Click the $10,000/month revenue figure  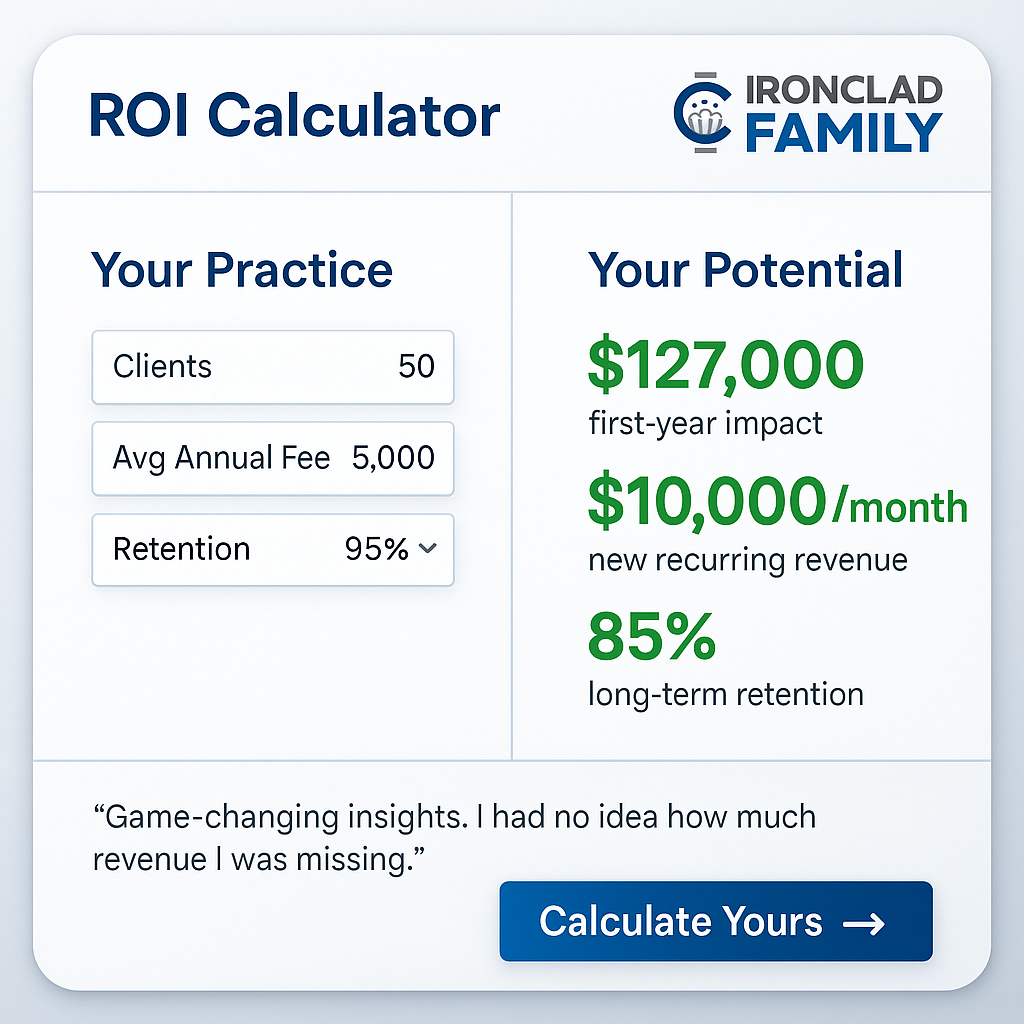778,502
